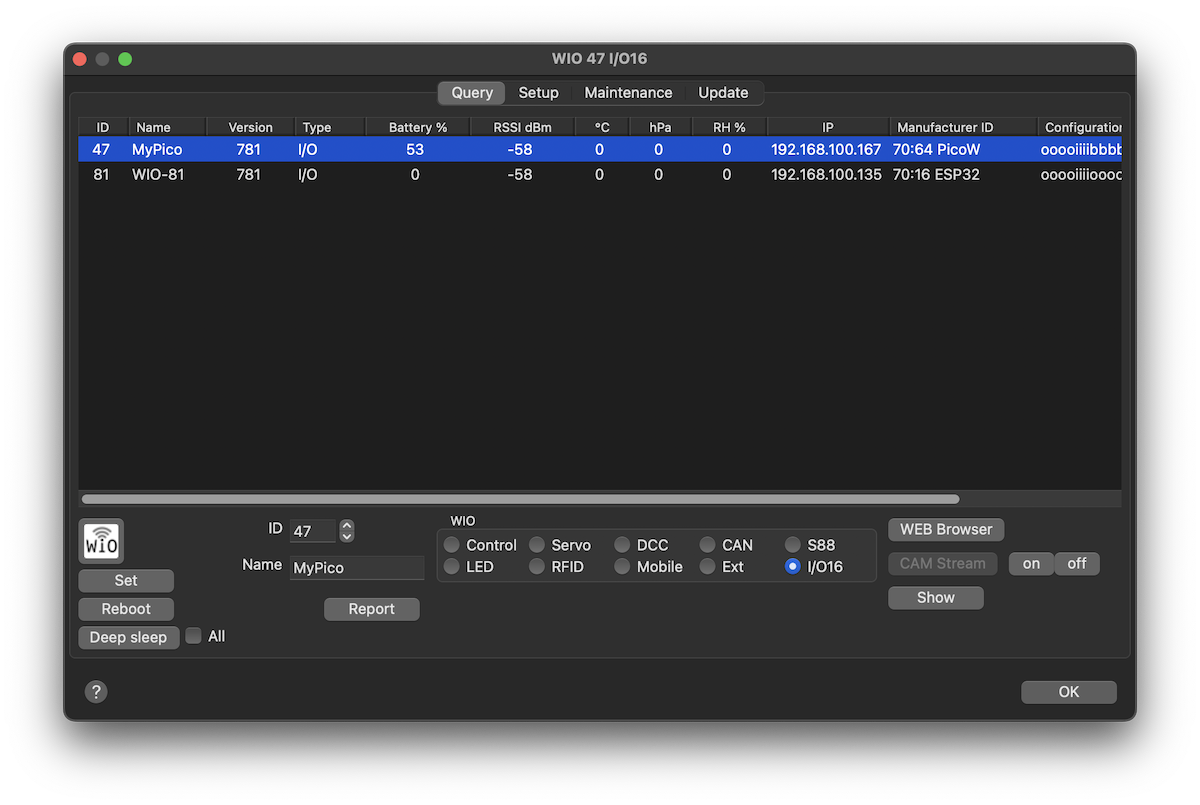Viewport: 1200px width, 805px height.
Task: Click the Report button
Action: pyautogui.click(x=372, y=609)
